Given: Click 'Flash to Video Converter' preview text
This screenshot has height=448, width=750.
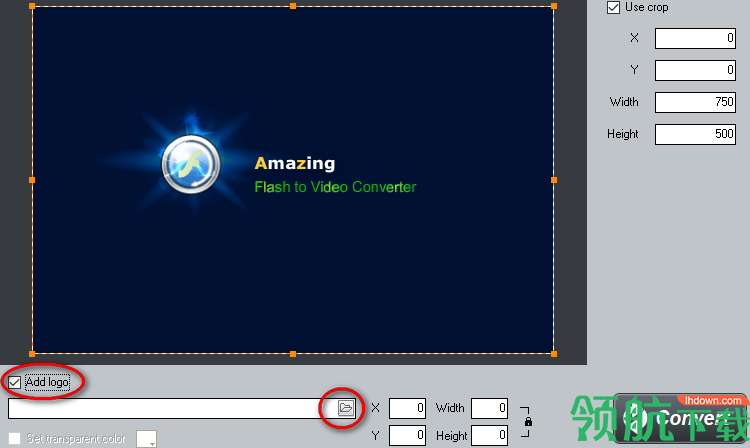Looking at the screenshot, I should point(335,187).
